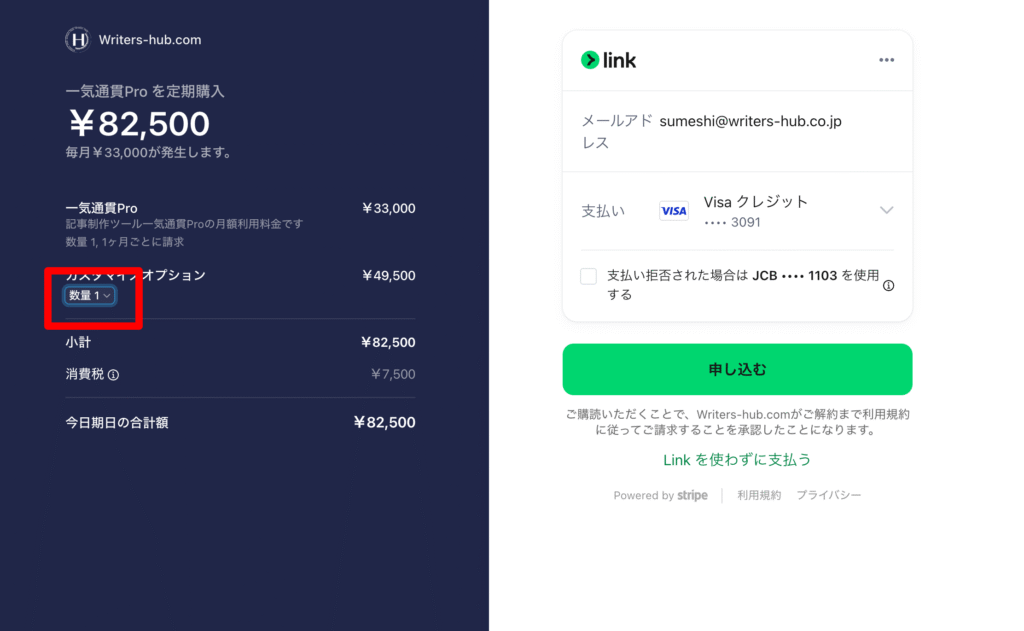Image resolution: width=1024 pixels, height=631 pixels.
Task: Open the プライバシー link in footer
Action: point(828,496)
